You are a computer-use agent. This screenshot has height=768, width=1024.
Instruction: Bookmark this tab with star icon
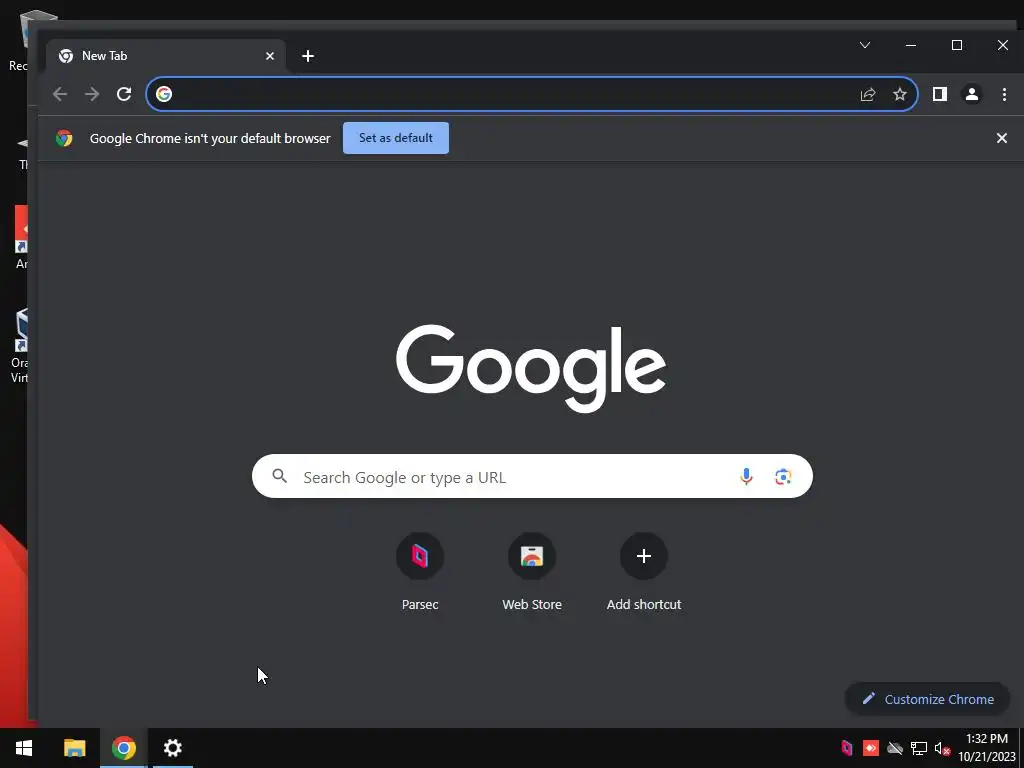[900, 94]
